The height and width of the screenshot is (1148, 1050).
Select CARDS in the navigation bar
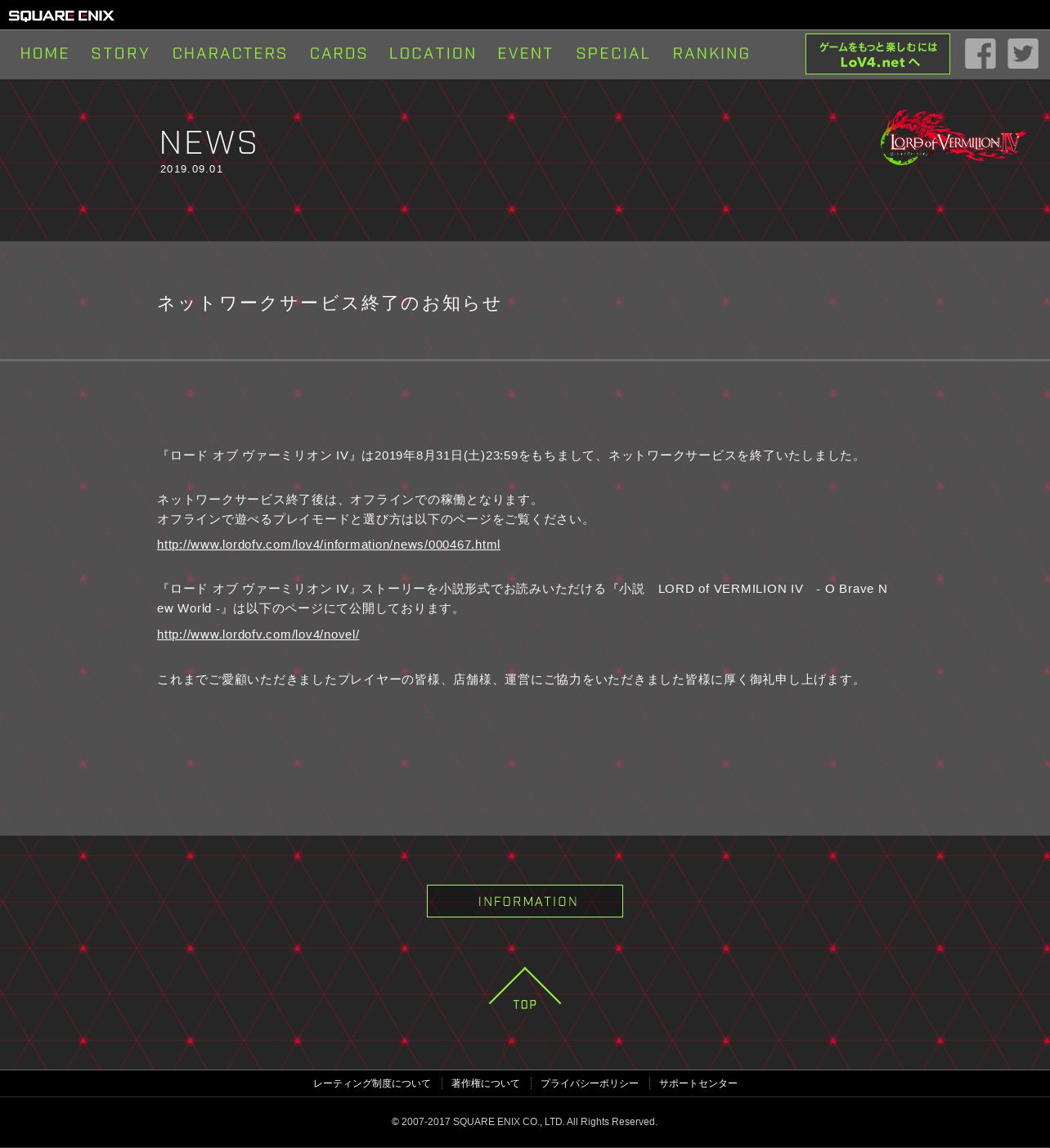click(339, 54)
